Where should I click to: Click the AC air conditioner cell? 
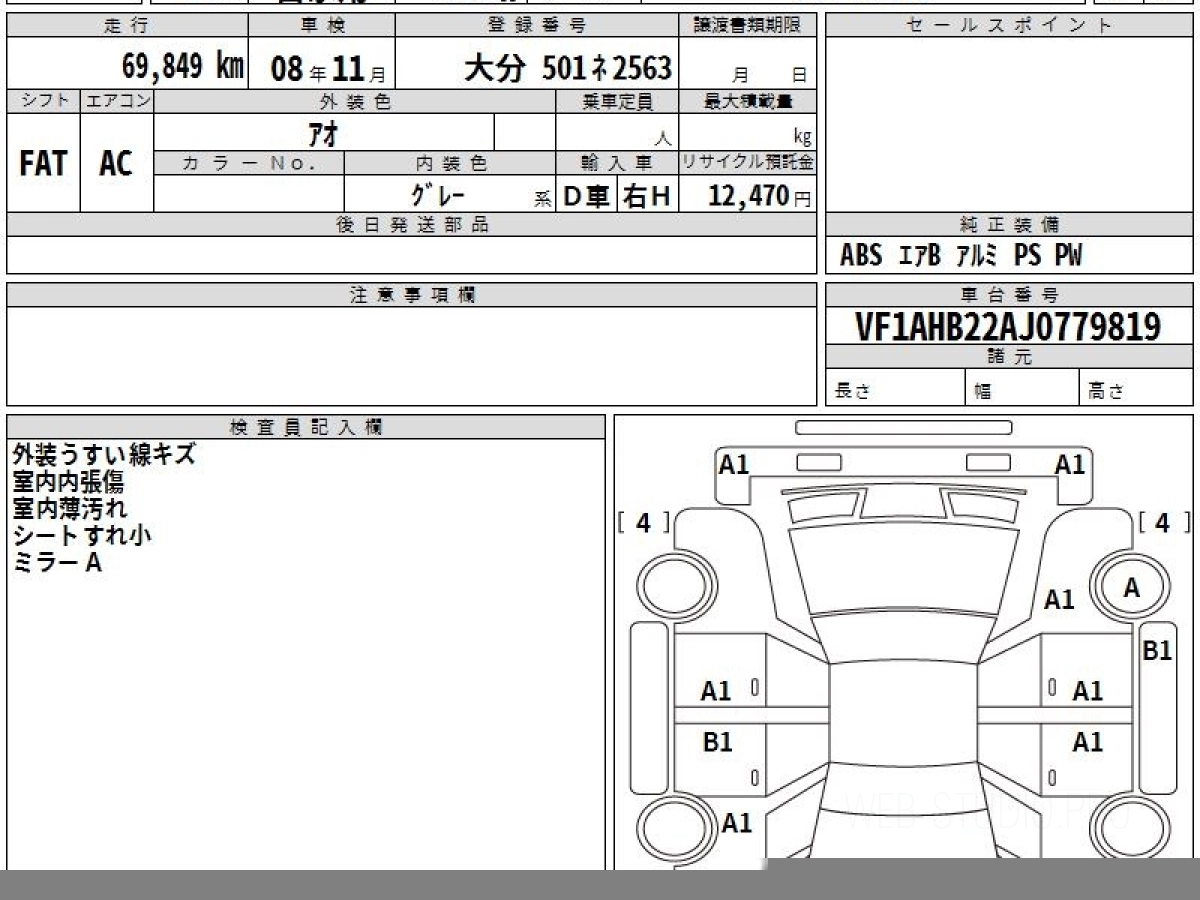pyautogui.click(x=116, y=164)
